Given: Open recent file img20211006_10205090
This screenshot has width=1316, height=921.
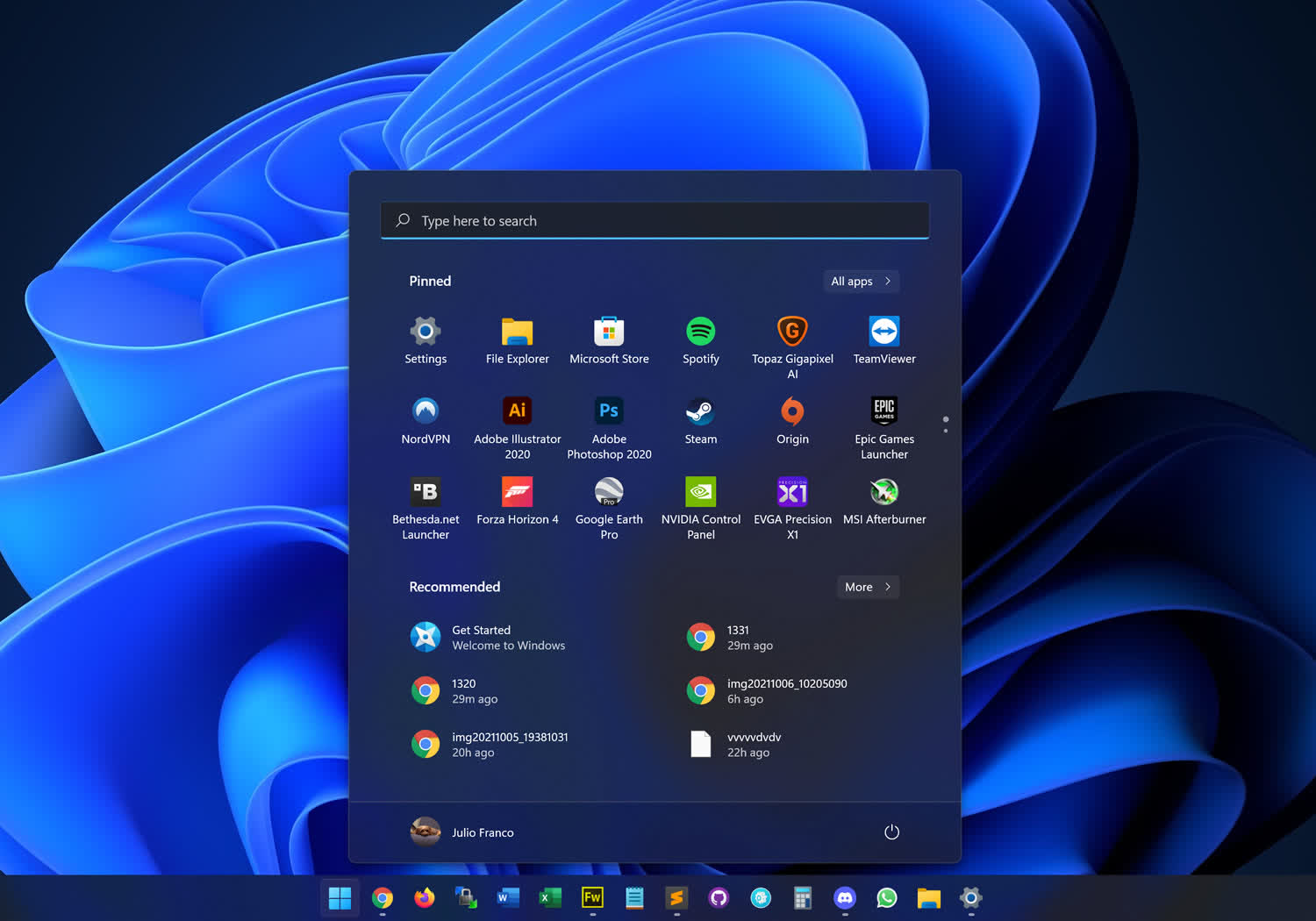Looking at the screenshot, I should [766, 691].
